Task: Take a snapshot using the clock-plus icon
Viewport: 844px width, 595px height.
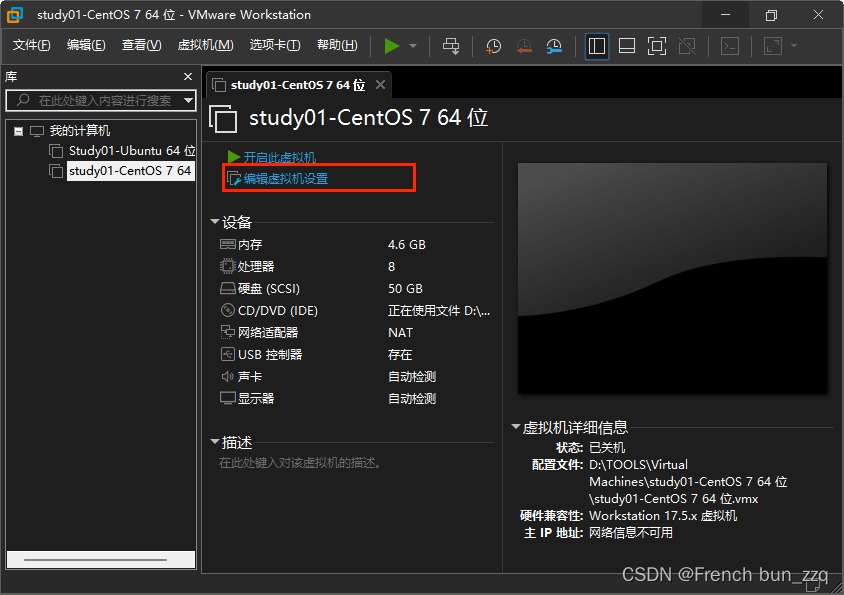Action: point(493,46)
